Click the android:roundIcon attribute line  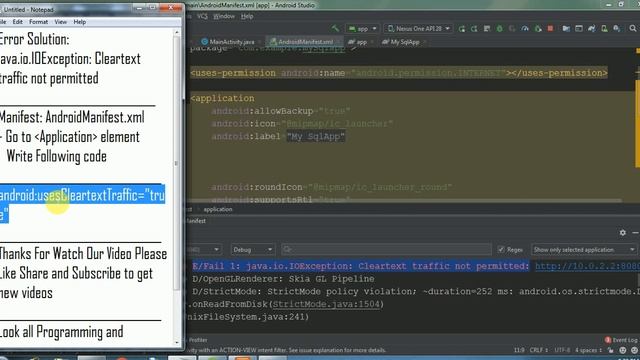(331, 187)
